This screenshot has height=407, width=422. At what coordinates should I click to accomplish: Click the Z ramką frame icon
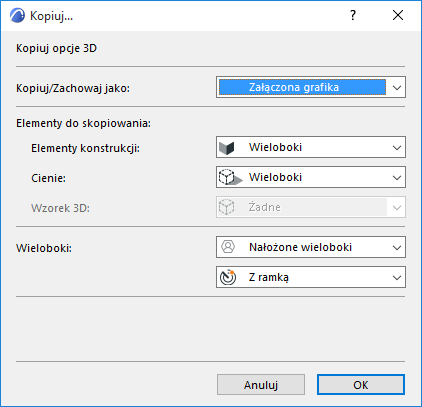pos(228,277)
